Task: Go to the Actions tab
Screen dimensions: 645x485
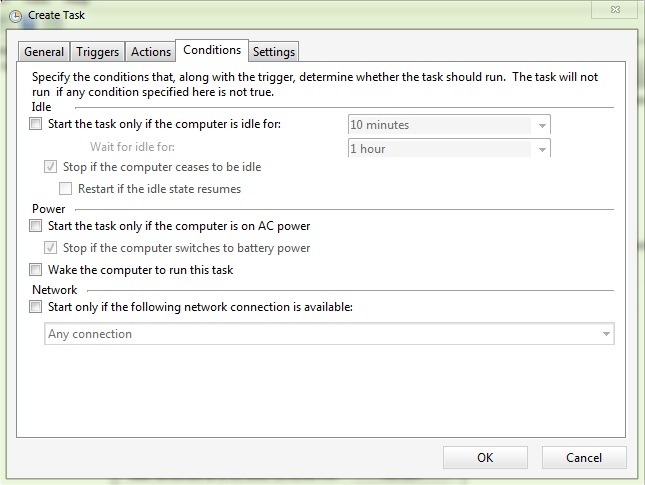Action: click(151, 52)
